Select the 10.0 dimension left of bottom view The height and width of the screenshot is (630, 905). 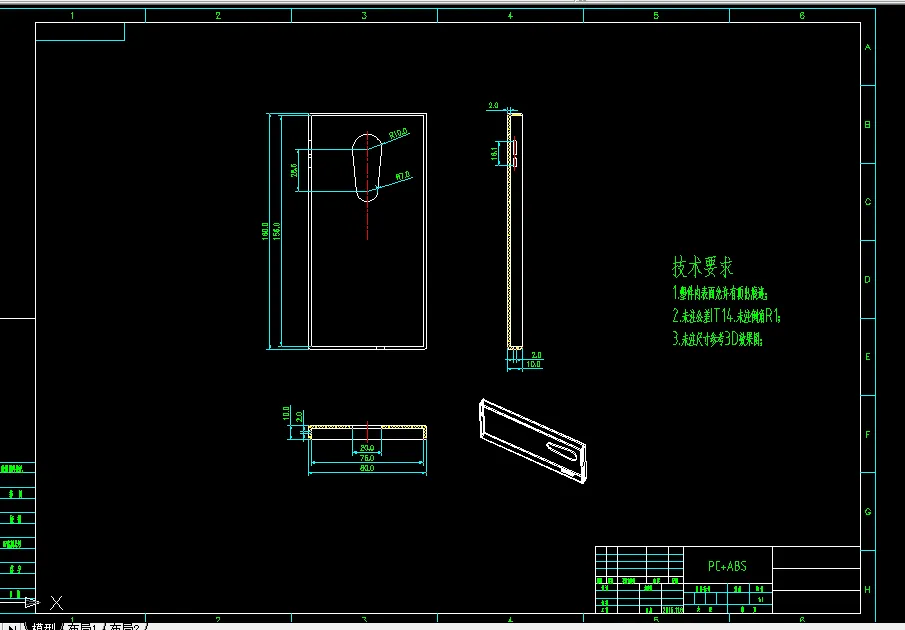coord(286,414)
